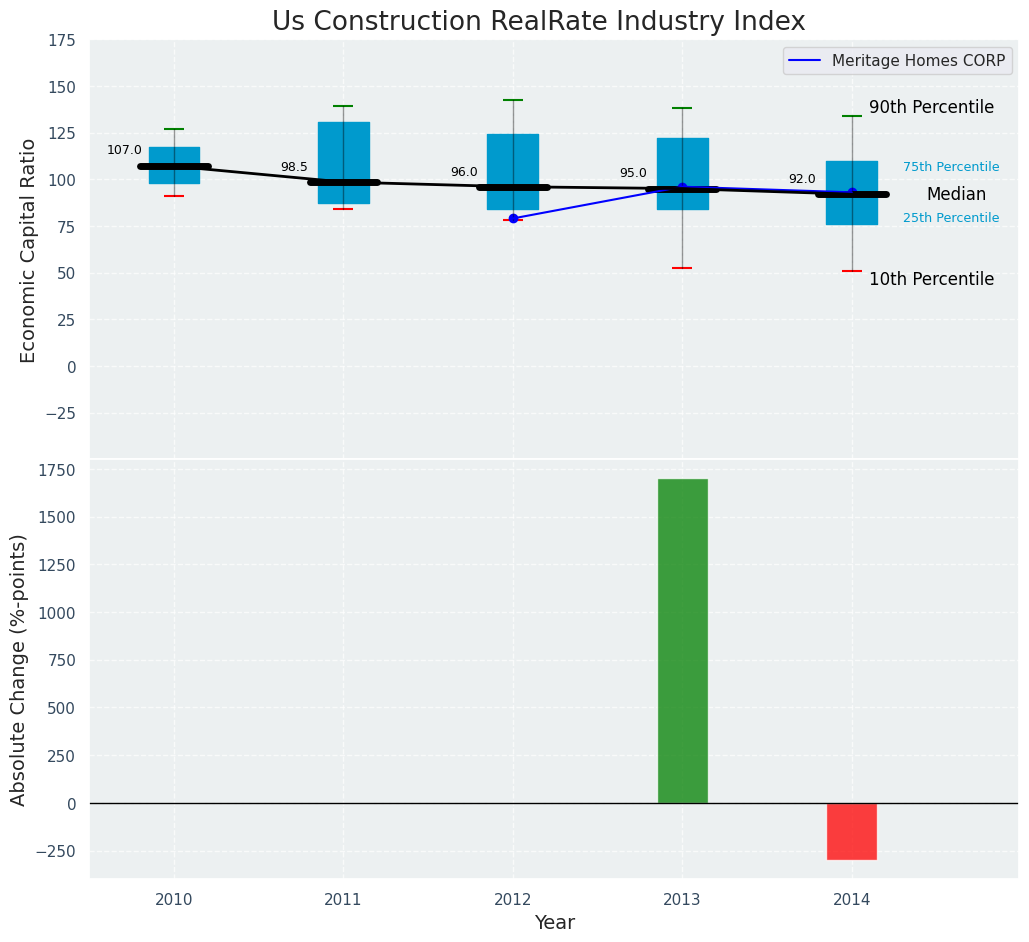The image size is (1029, 942).
Task: Click the Economic Capital Ratio axis label
Action: pyautogui.click(x=28, y=250)
